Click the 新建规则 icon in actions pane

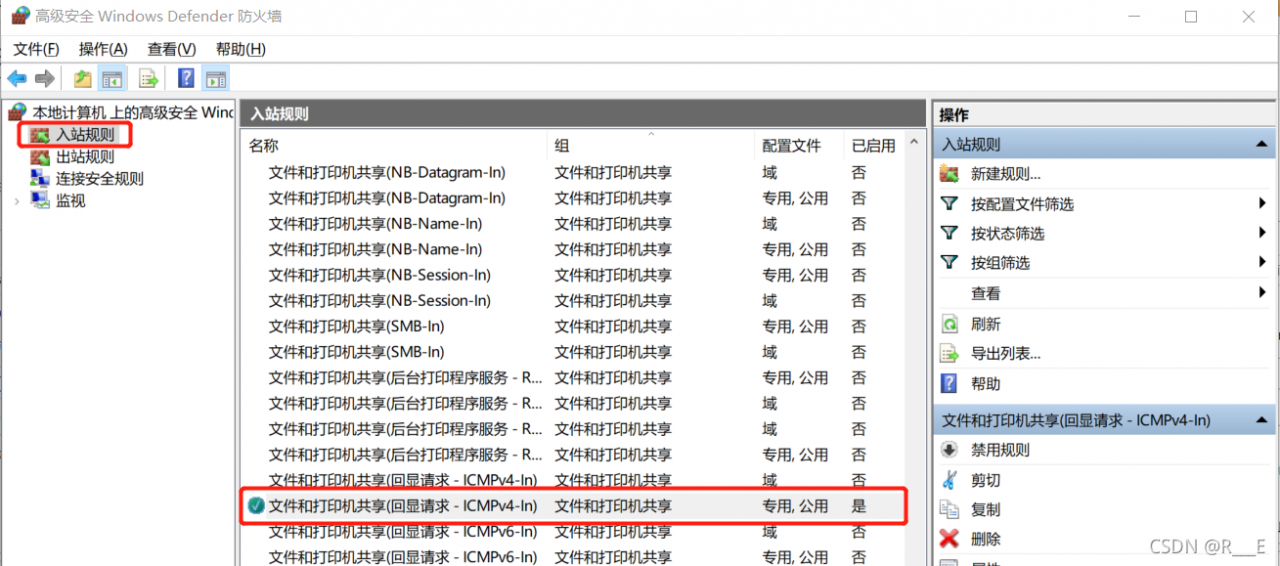[950, 174]
